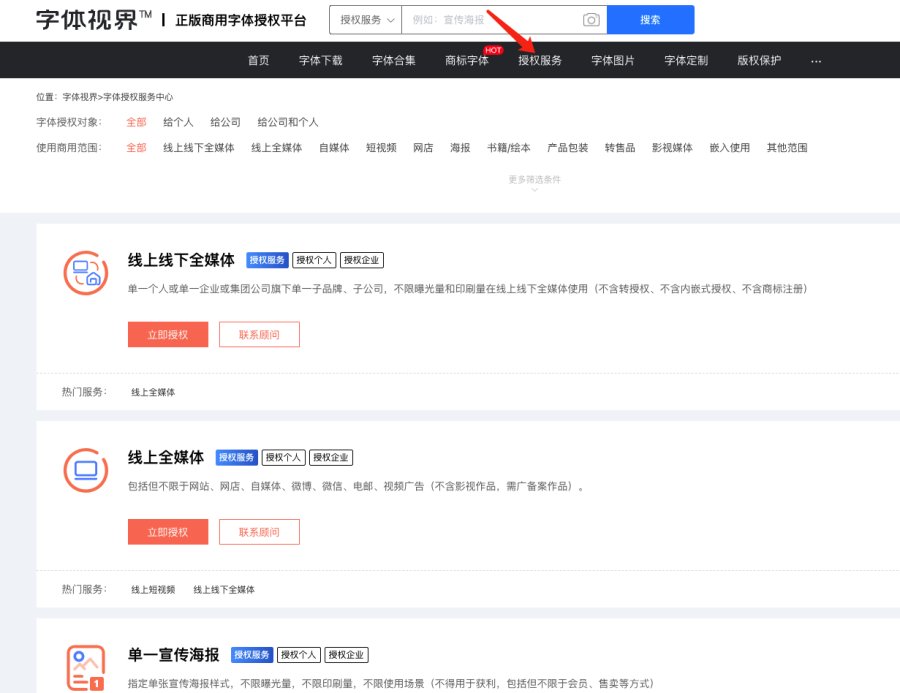900x693 pixels.
Task: Open the 线上短视频 hot service link
Action: tap(153, 590)
